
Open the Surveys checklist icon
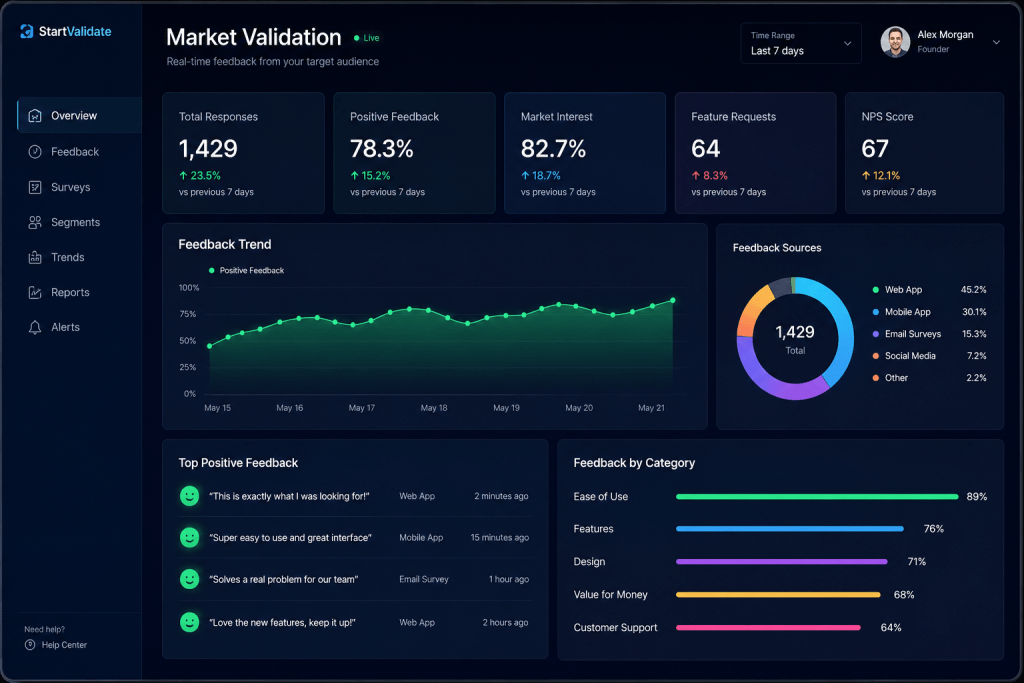tap(35, 187)
